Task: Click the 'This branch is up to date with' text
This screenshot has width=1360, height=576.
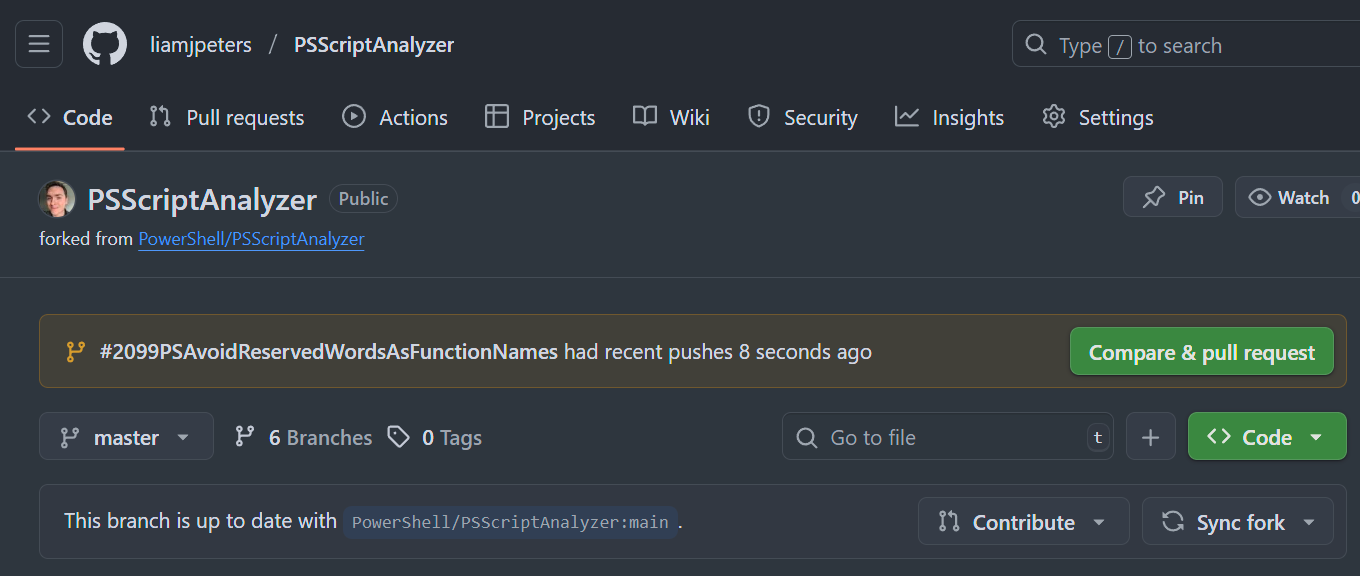Action: tap(200, 521)
